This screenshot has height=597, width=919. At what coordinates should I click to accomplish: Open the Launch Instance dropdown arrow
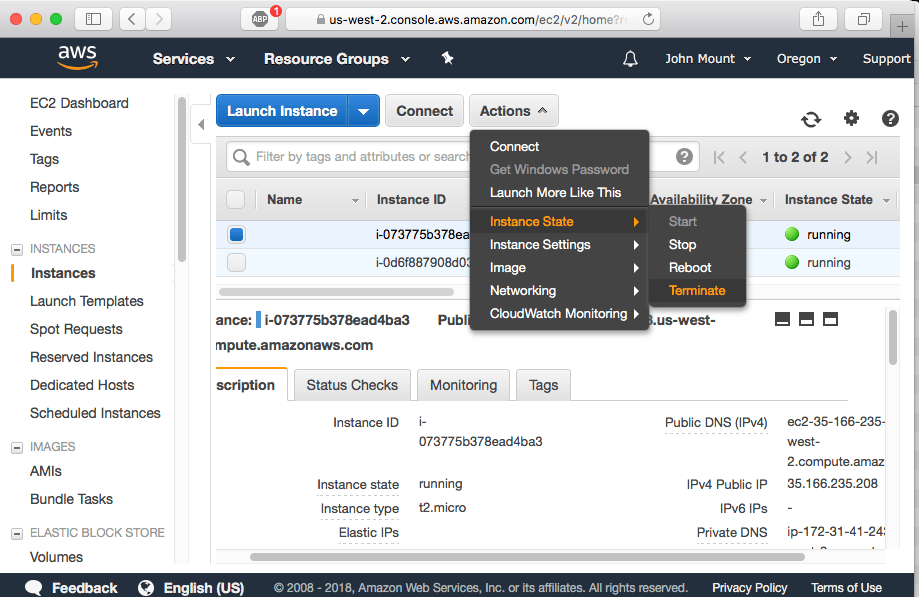[363, 111]
